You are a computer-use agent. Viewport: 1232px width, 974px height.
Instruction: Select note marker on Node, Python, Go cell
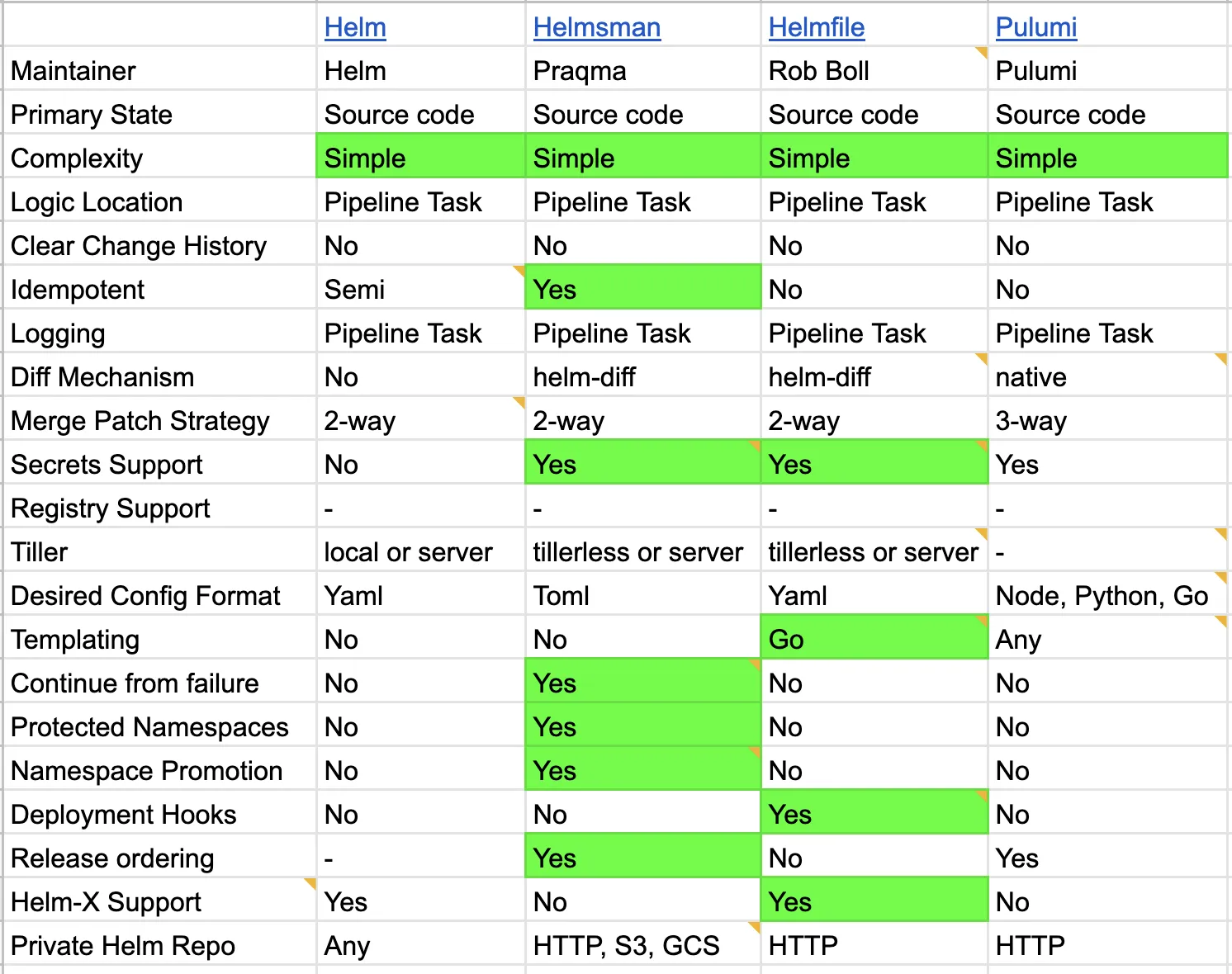tap(1220, 578)
